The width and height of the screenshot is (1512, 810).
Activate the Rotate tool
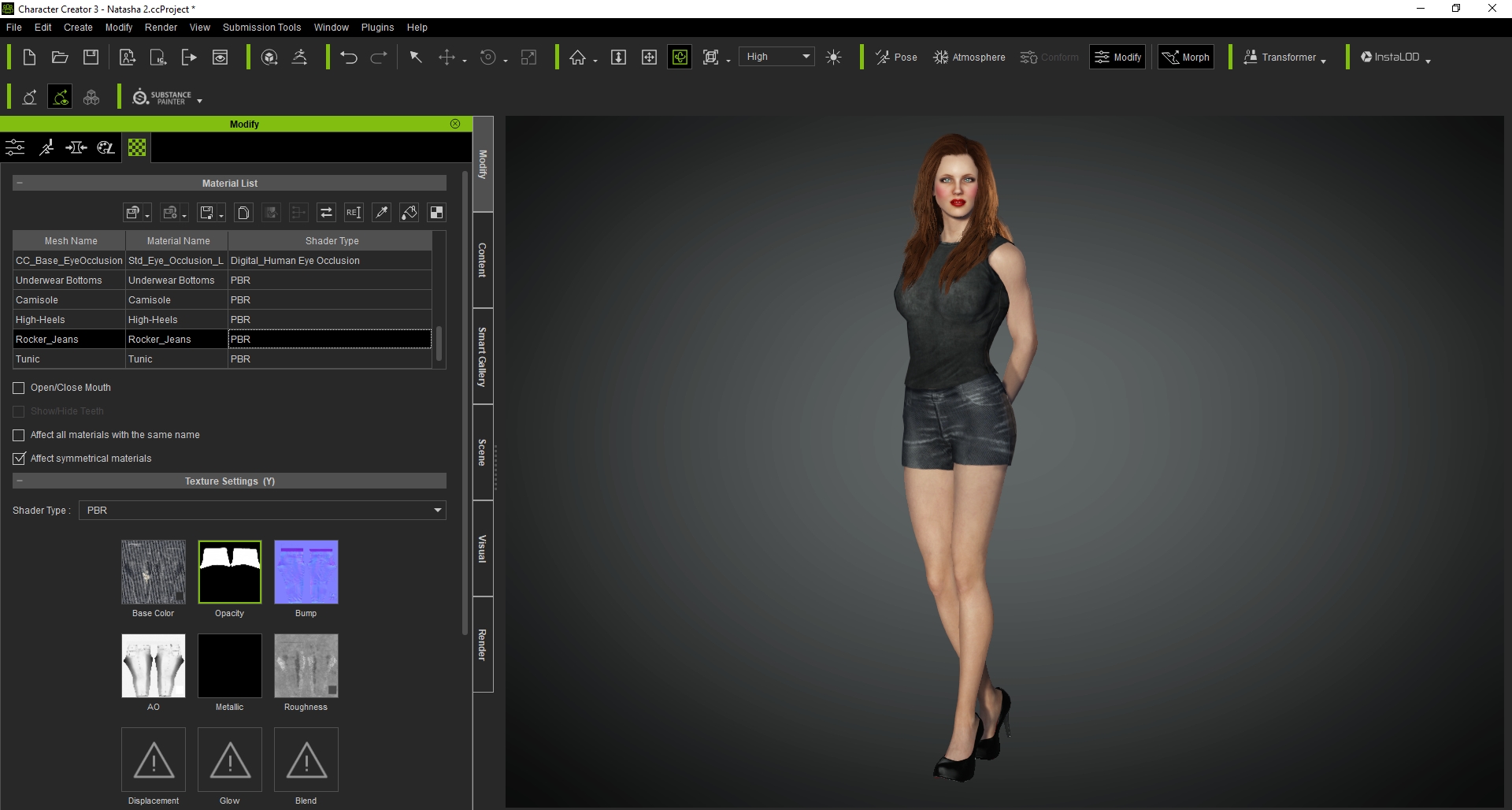click(x=488, y=57)
